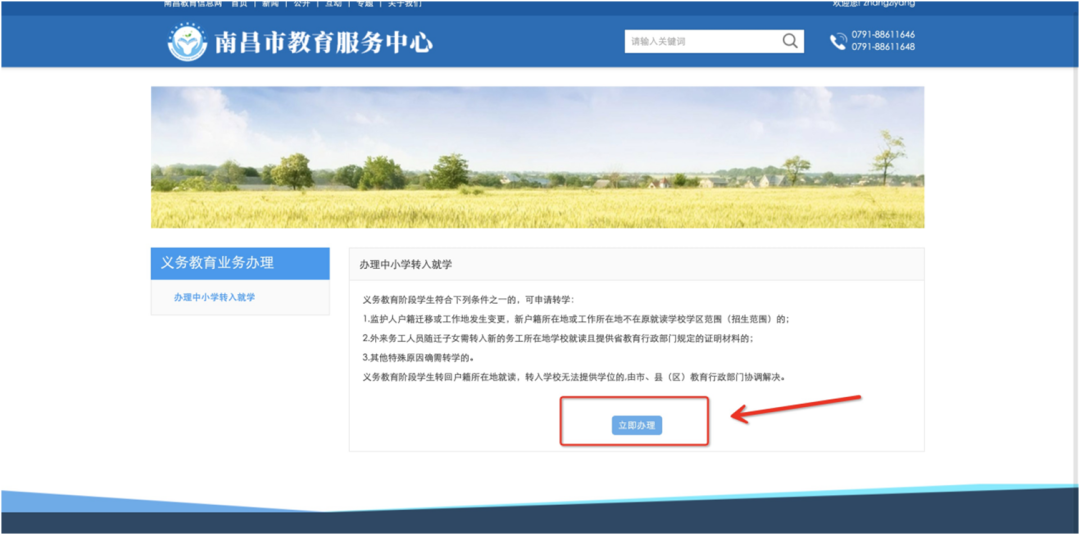
Task: Click the 立即办理 button
Action: click(x=636, y=426)
